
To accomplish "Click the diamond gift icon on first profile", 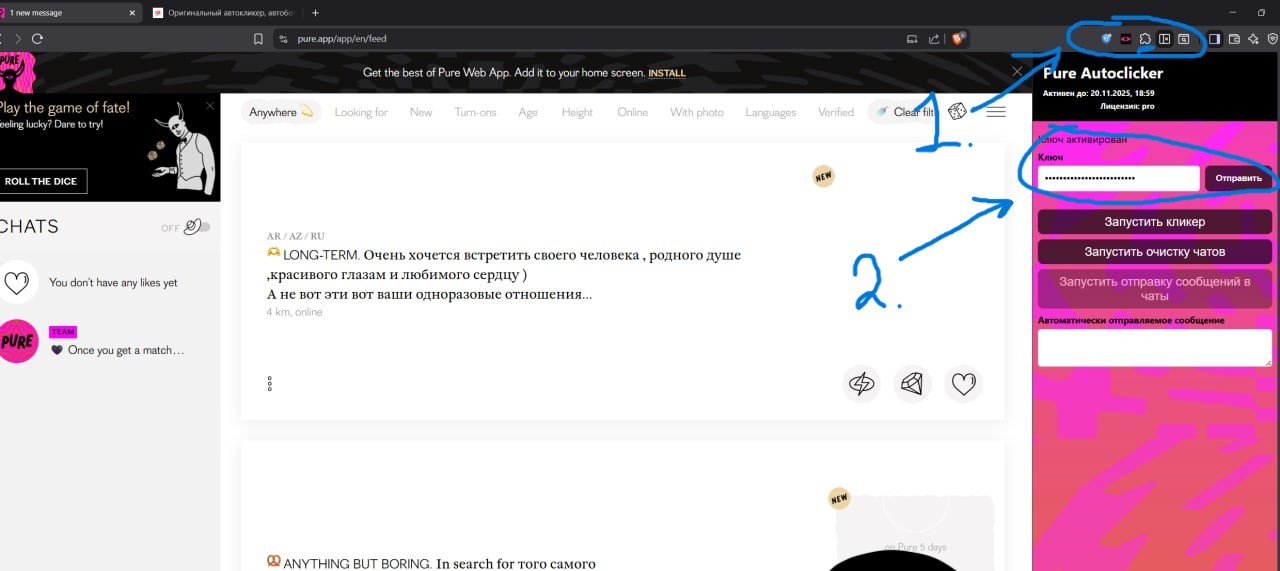I will click(x=912, y=384).
